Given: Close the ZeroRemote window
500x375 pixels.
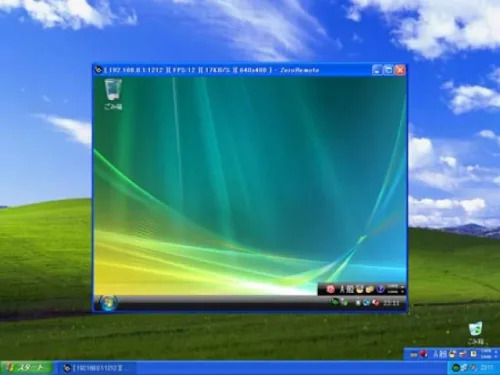Looking at the screenshot, I should coord(400,70).
